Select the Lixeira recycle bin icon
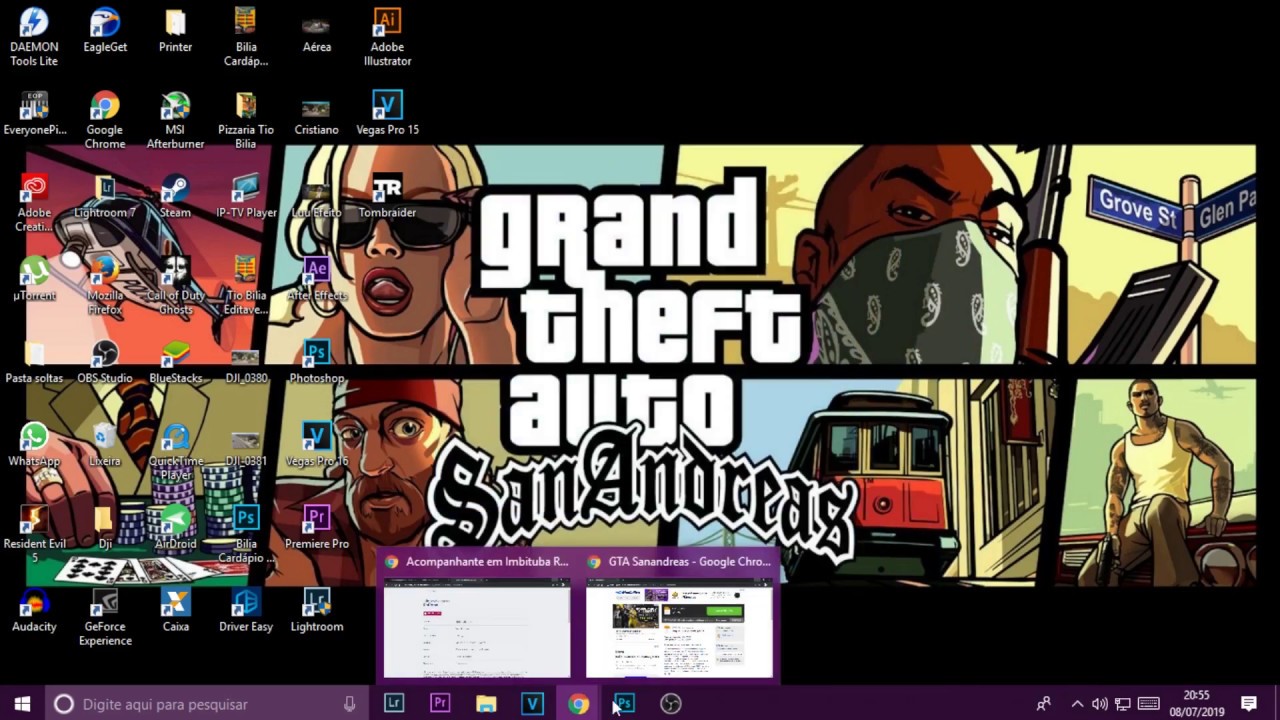The width and height of the screenshot is (1280, 720). tap(105, 444)
